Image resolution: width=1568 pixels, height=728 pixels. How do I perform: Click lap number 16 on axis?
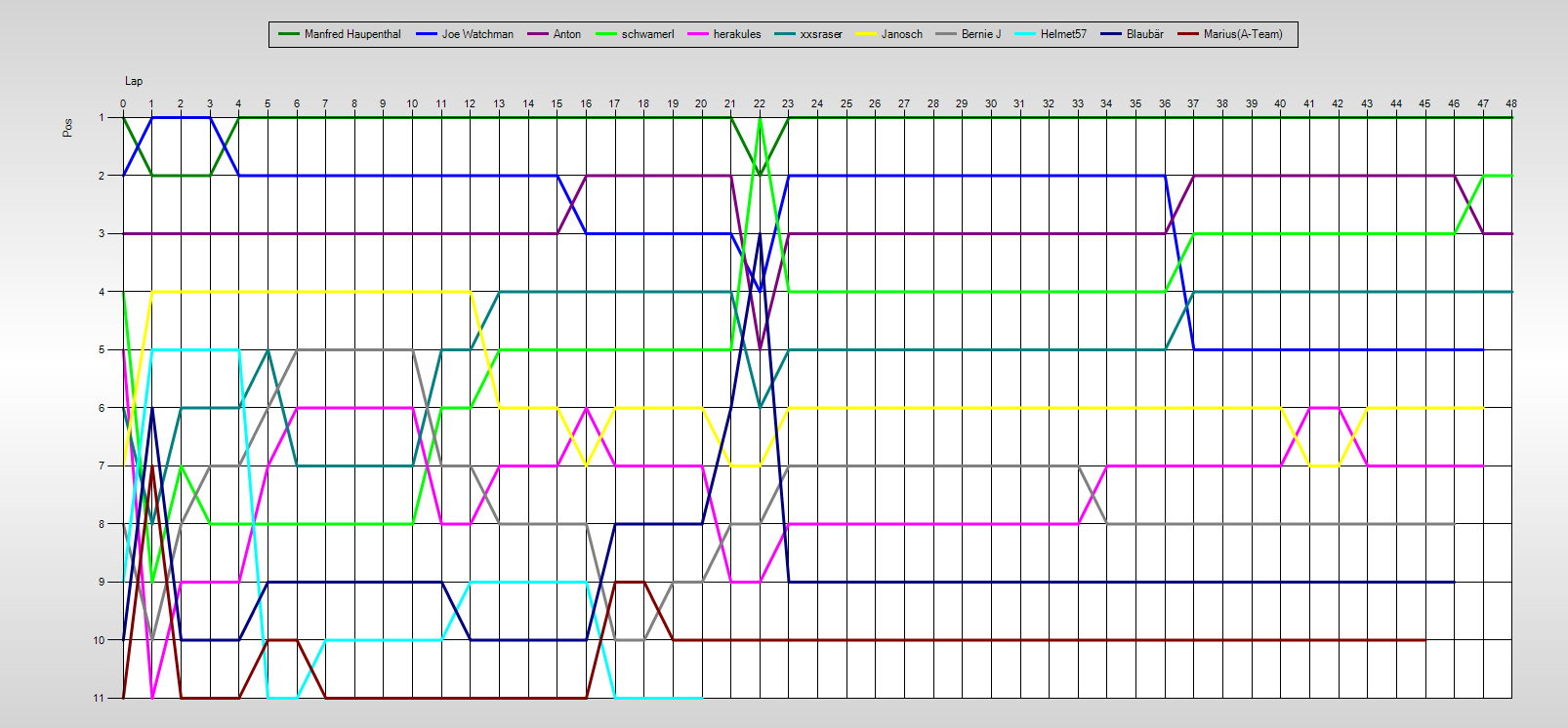tap(586, 103)
